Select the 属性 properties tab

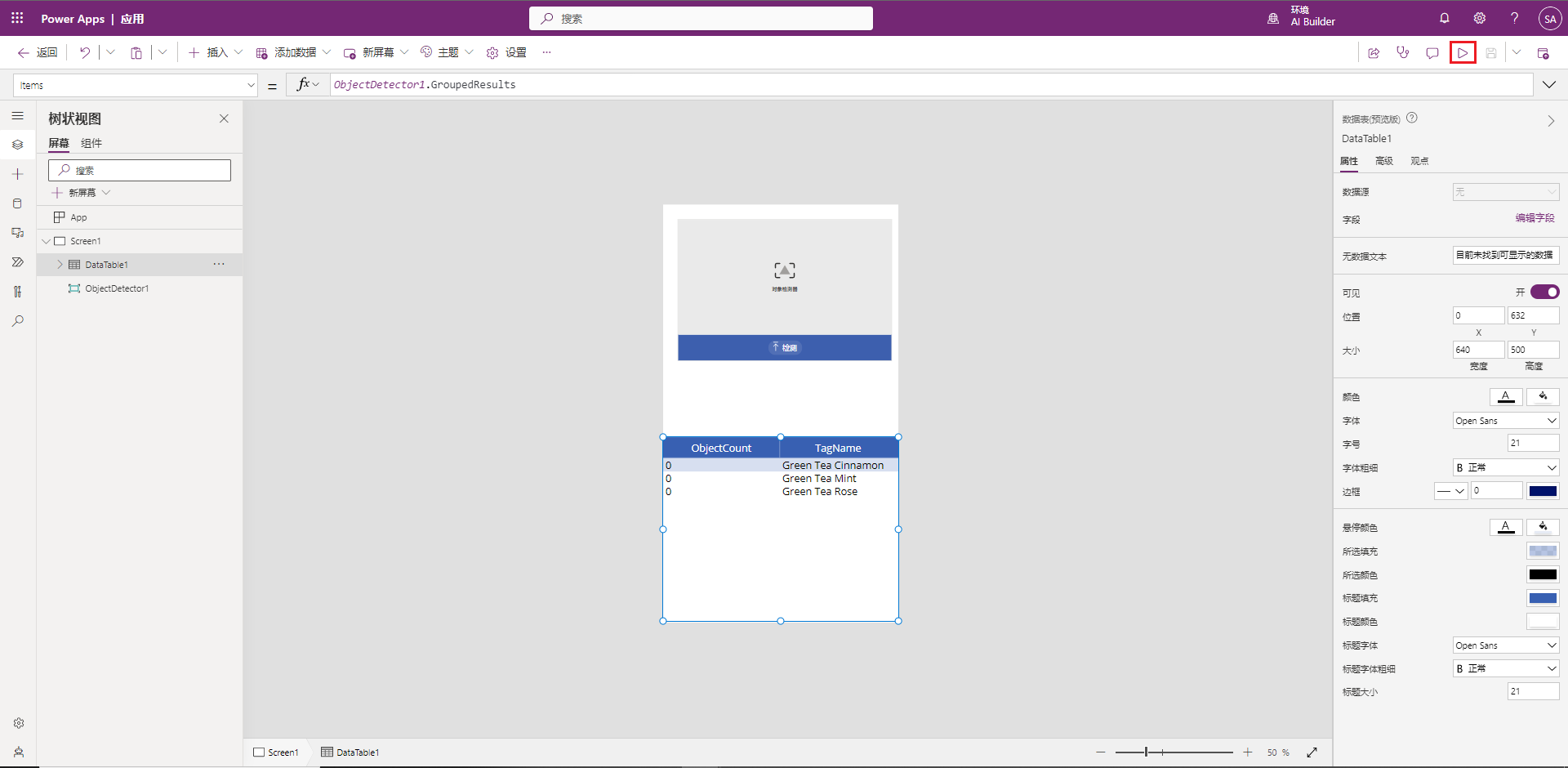tap(1349, 161)
